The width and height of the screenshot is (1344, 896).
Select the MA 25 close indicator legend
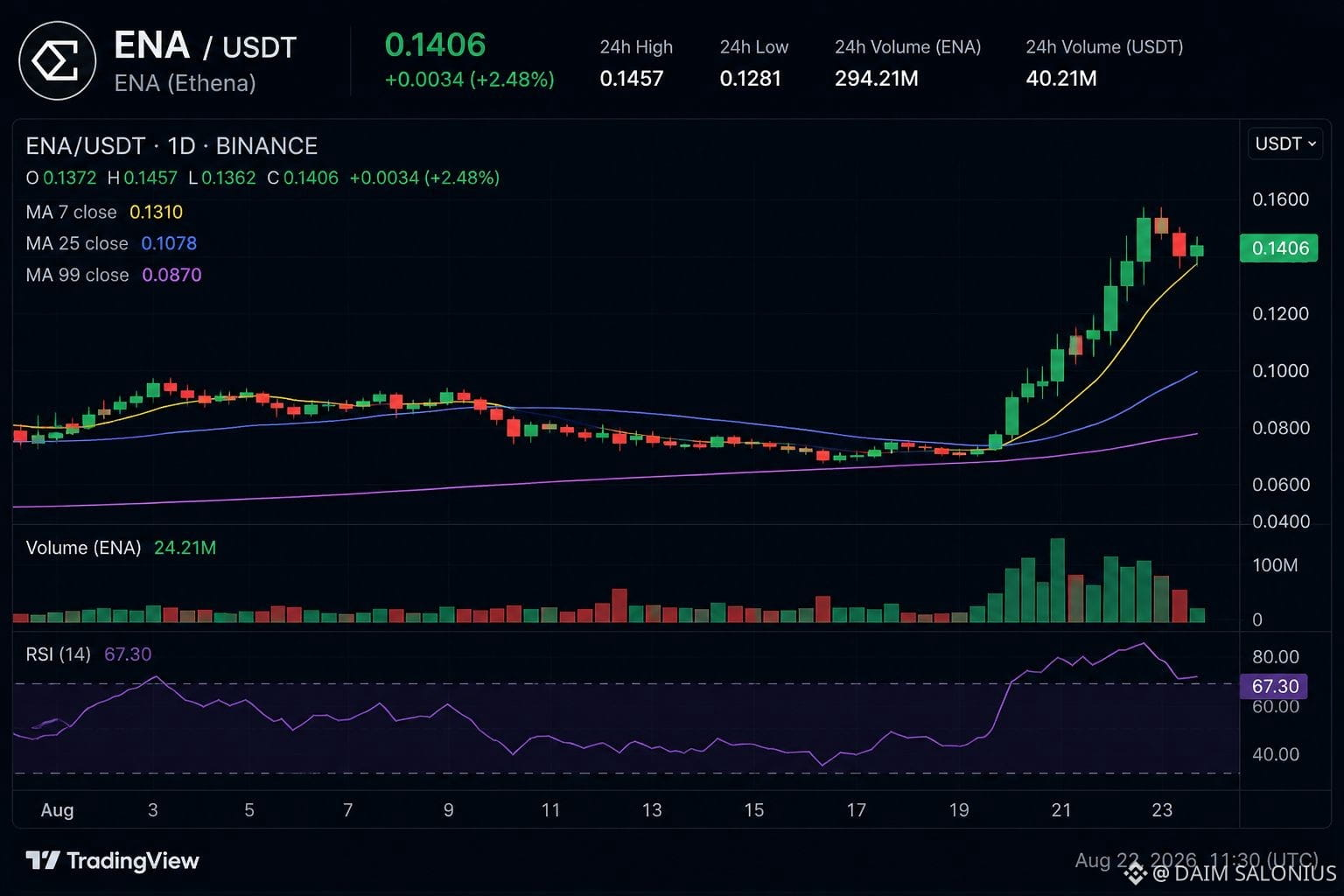(x=111, y=243)
